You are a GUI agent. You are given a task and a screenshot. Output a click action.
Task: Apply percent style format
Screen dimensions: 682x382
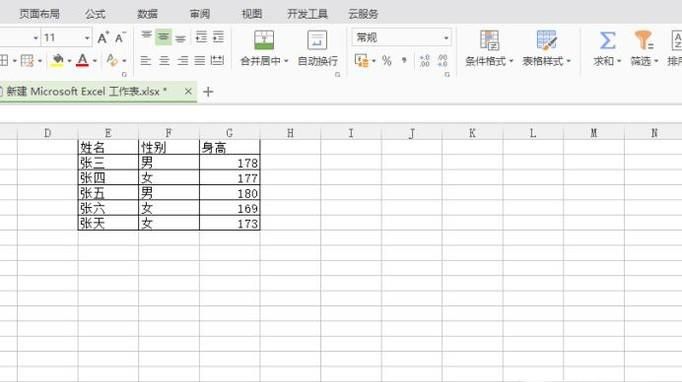click(x=387, y=60)
